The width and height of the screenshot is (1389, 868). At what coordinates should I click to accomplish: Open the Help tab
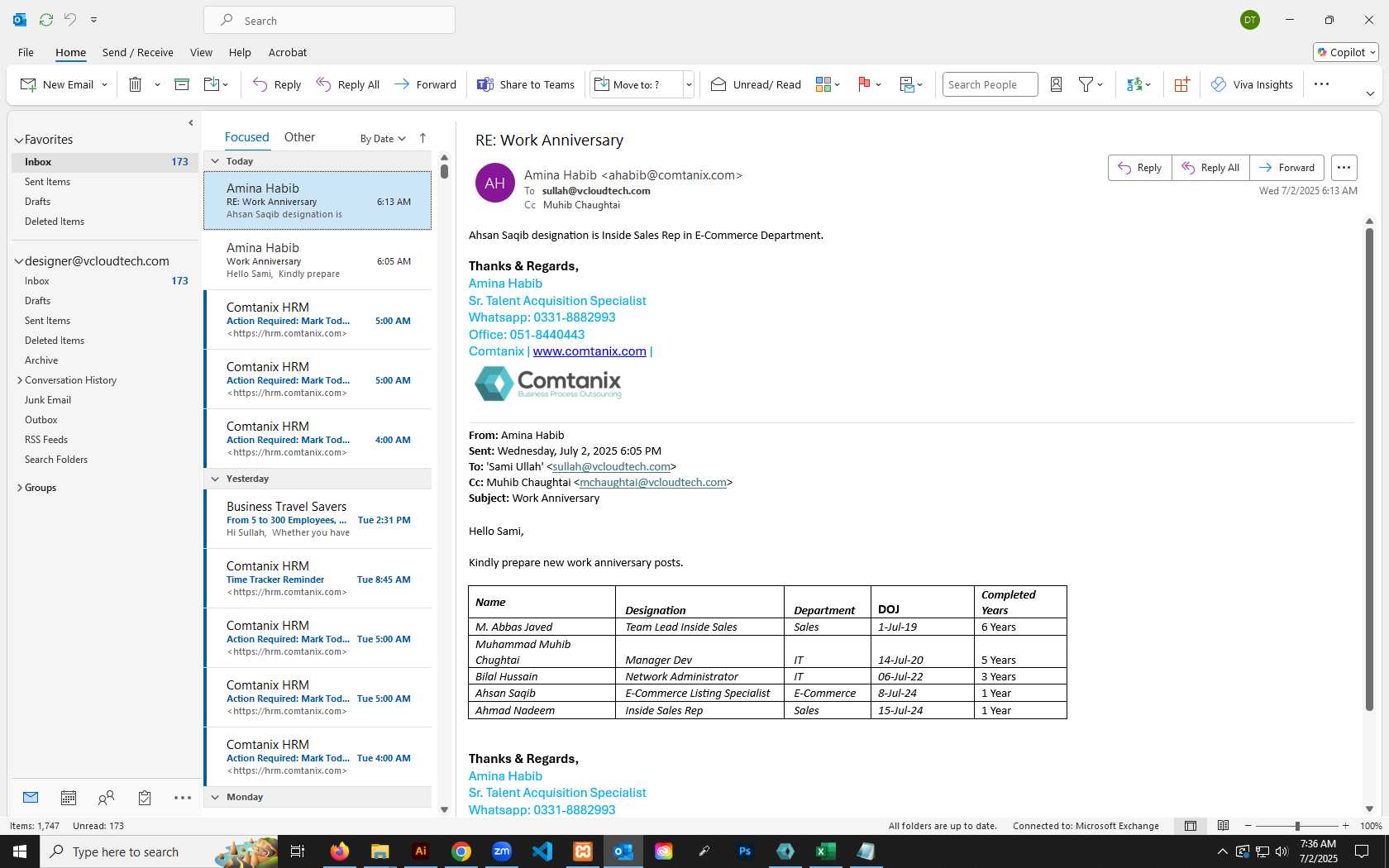click(240, 52)
